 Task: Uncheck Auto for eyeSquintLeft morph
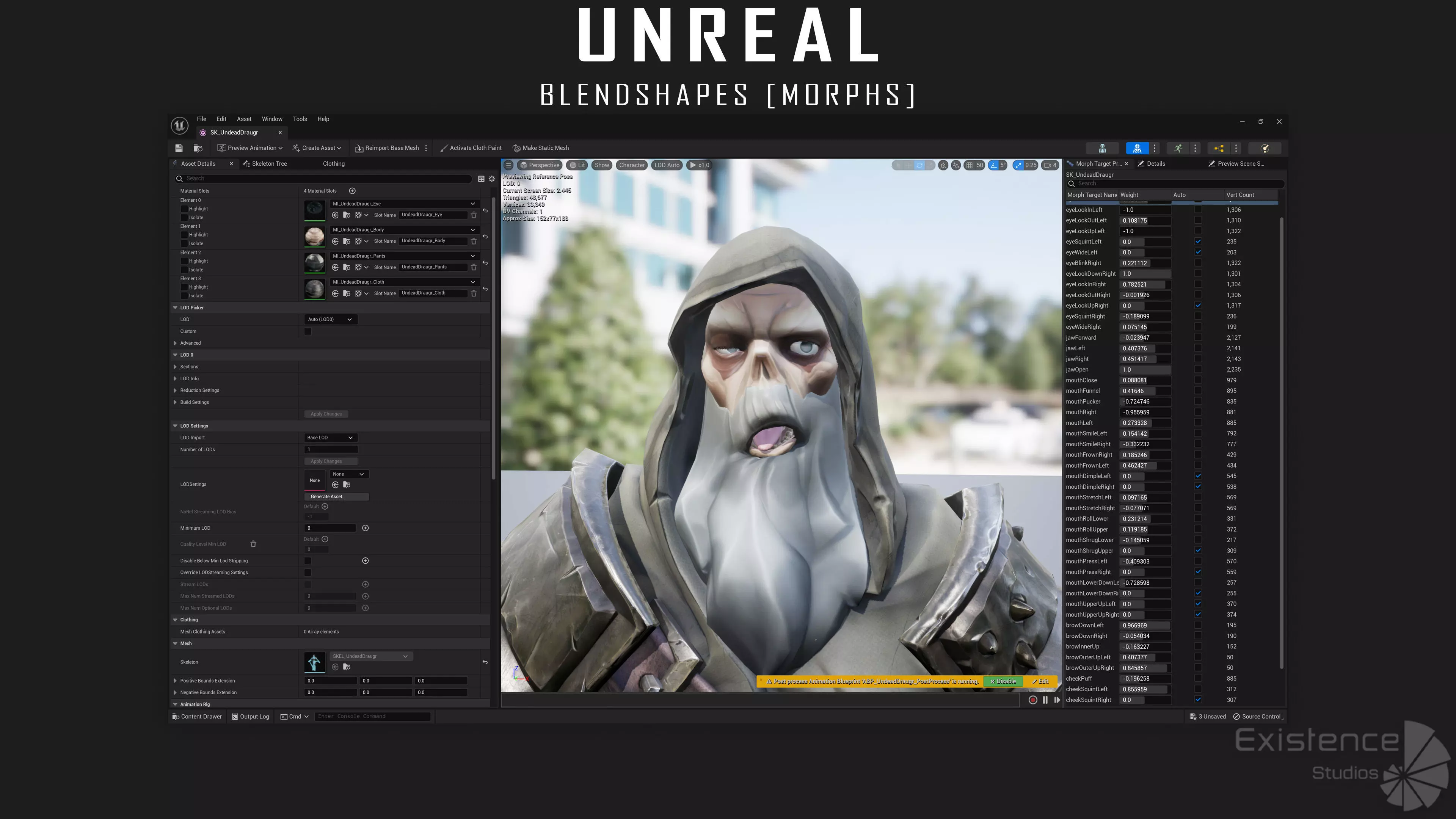(x=1198, y=242)
